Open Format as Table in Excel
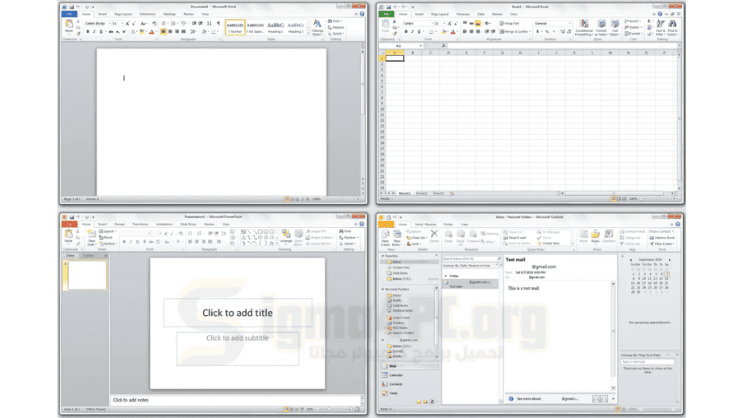The height and width of the screenshot is (418, 743). pos(601,28)
